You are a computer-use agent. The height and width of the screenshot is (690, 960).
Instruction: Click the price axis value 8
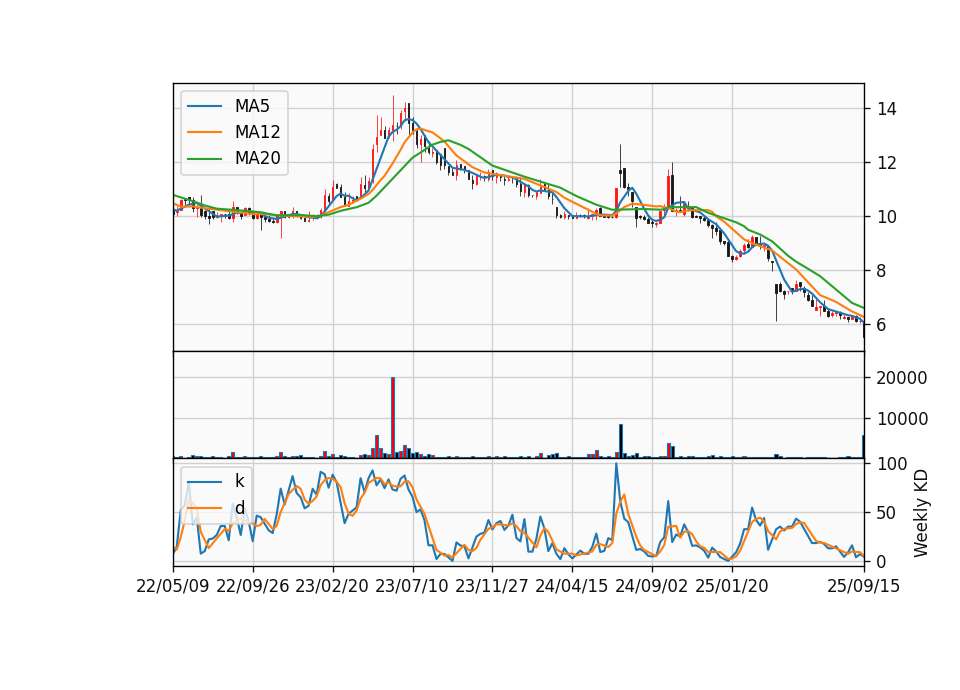(x=882, y=271)
